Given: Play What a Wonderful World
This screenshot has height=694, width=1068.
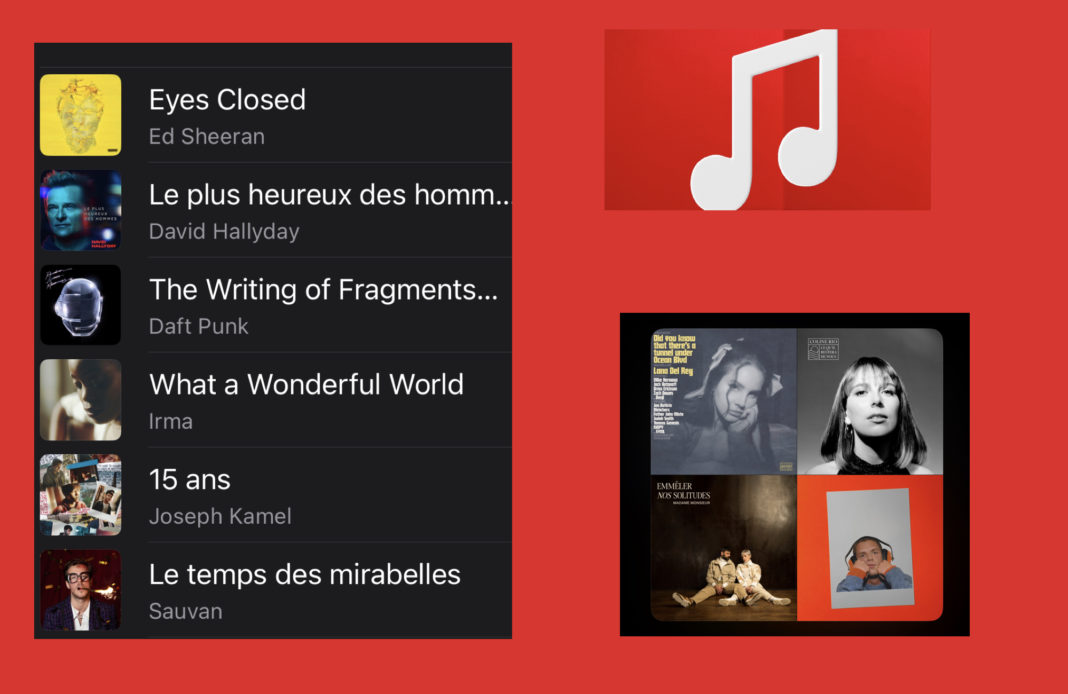Looking at the screenshot, I should coord(307,385).
